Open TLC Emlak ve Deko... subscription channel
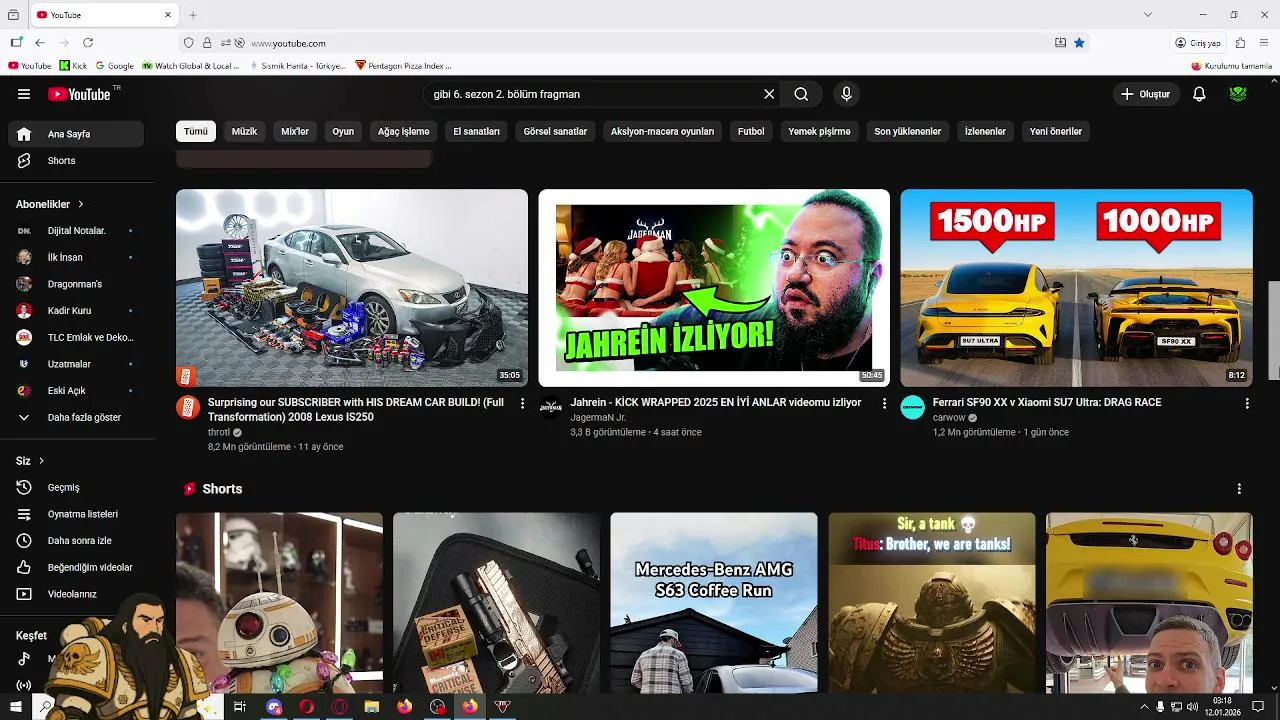This screenshot has width=1280, height=720. [x=76, y=337]
